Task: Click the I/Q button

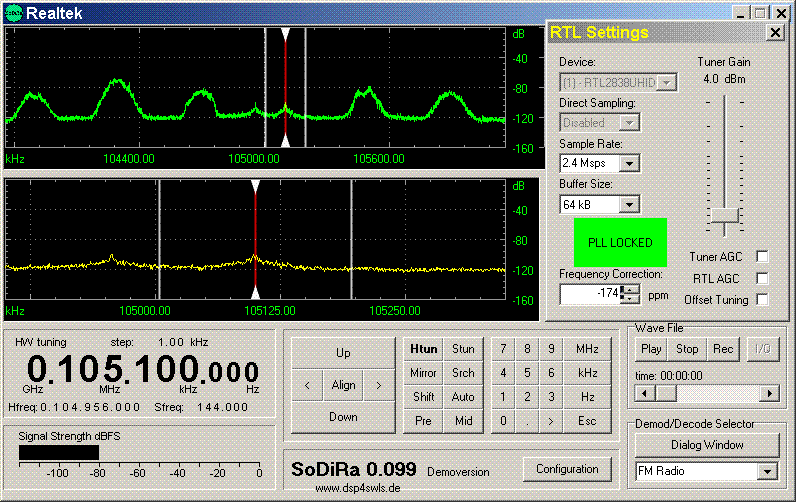Action: [x=762, y=349]
